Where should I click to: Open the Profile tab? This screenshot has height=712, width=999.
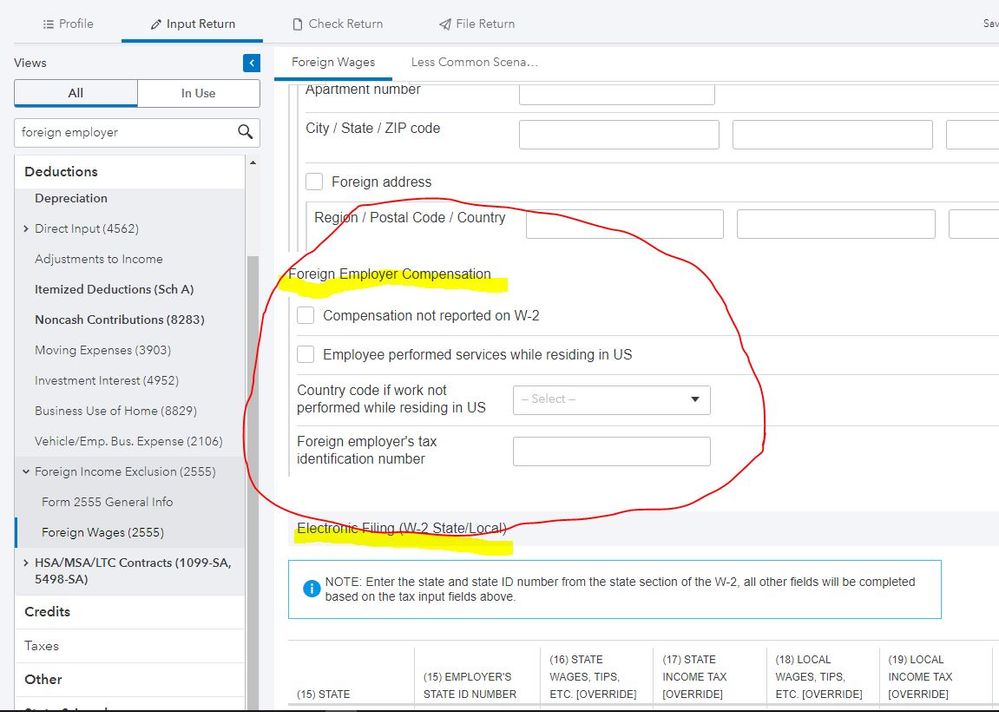tap(68, 23)
